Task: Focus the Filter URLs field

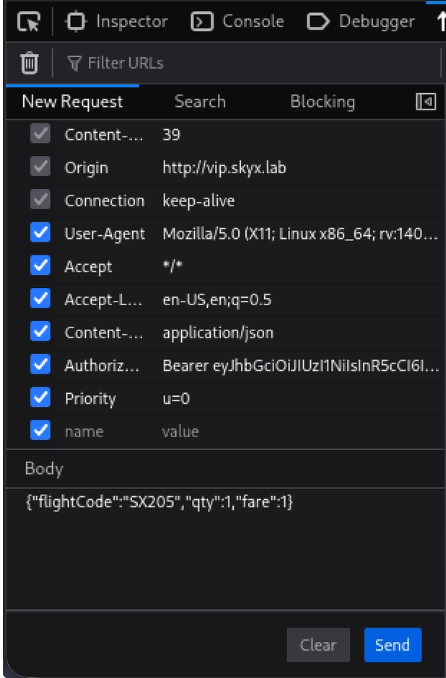Action: [x=251, y=63]
